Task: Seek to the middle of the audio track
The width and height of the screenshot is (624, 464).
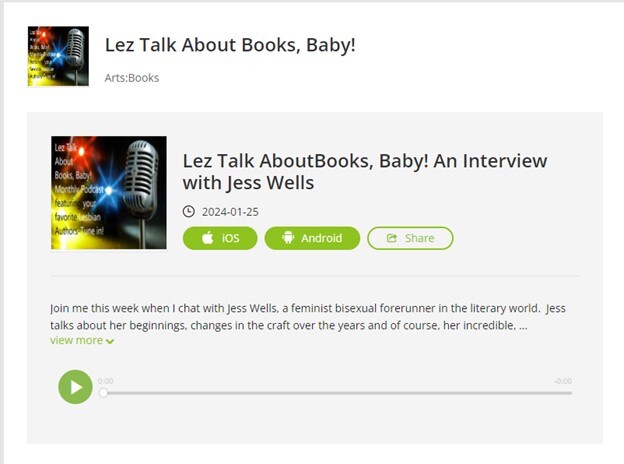Action: (337, 393)
